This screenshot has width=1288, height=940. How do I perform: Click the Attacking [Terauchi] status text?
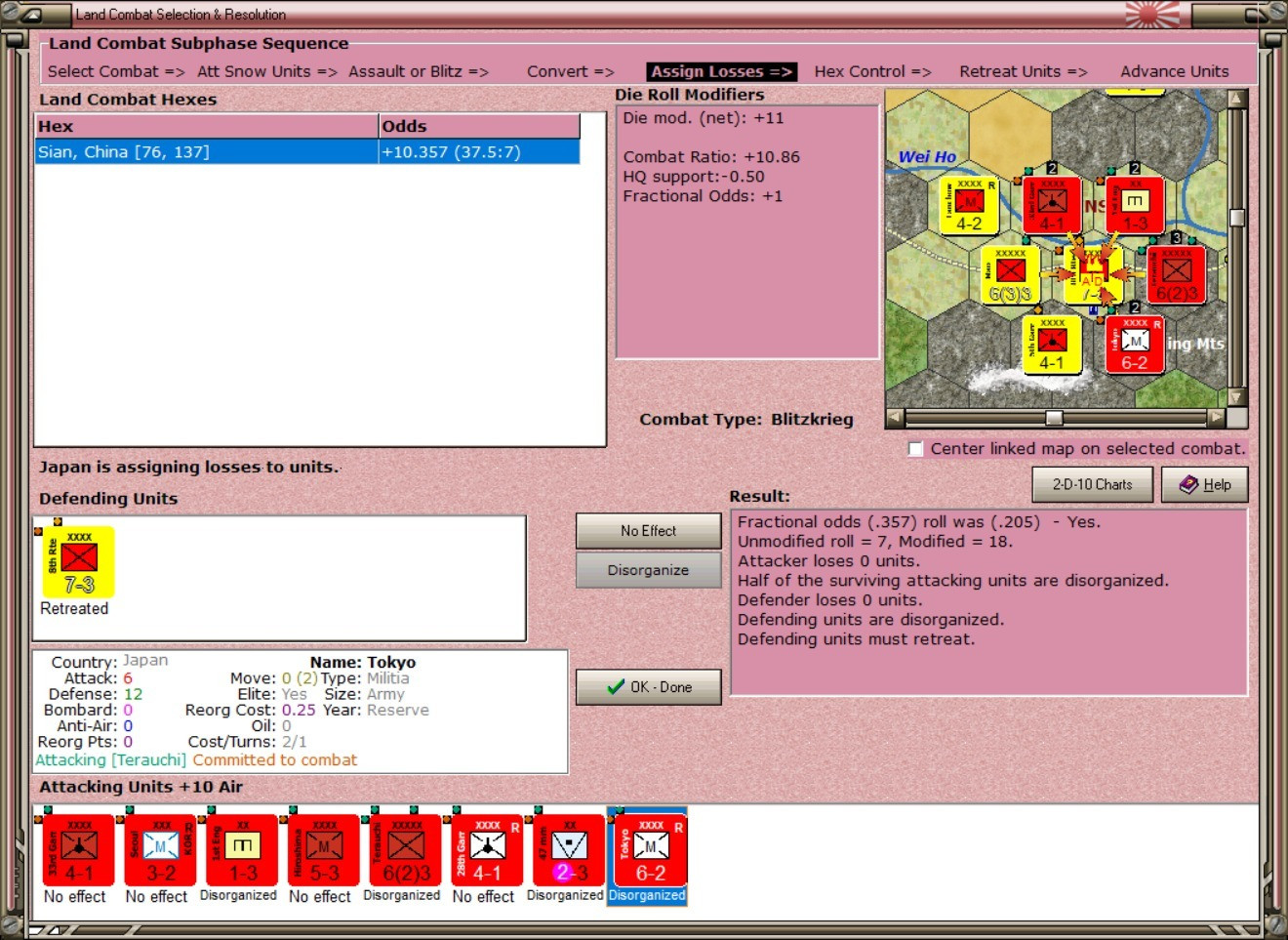[110, 760]
